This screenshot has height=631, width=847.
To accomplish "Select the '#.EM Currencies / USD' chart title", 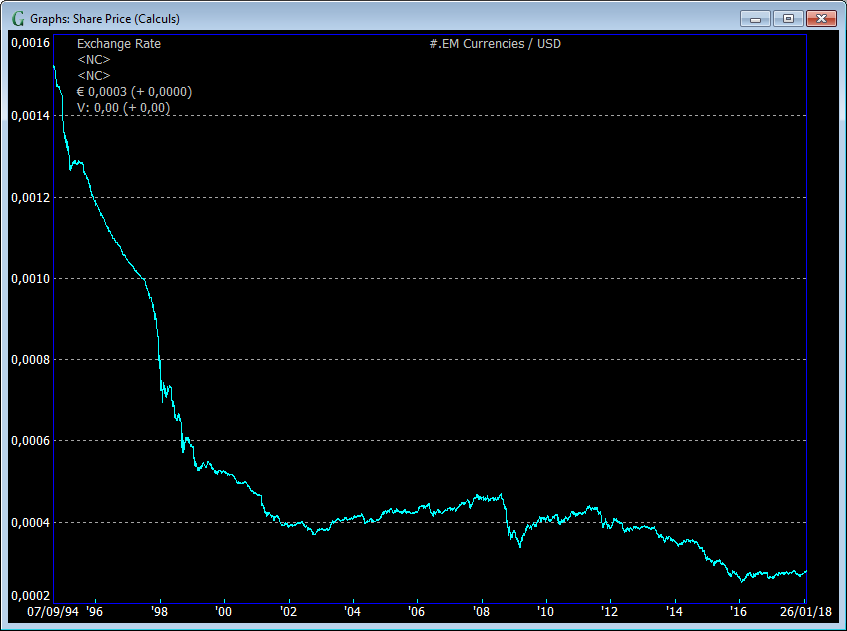I will 495,44.
